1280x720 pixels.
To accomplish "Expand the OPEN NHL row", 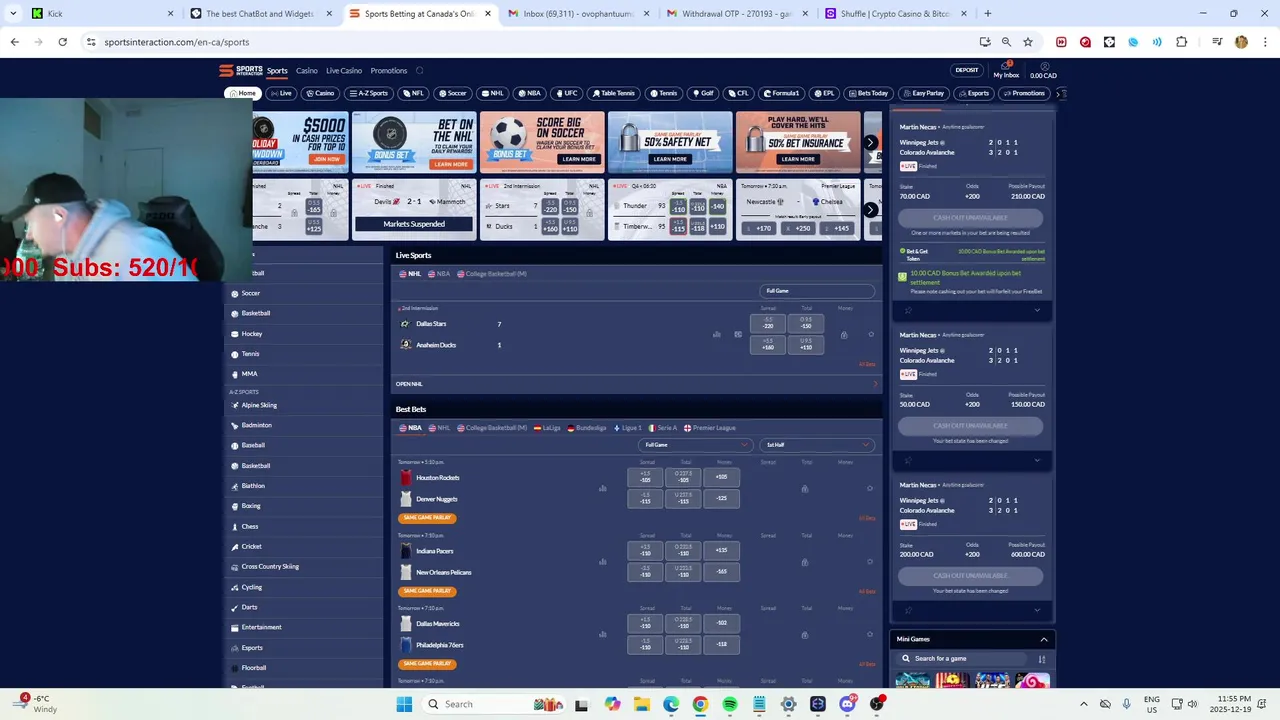I will tap(637, 384).
